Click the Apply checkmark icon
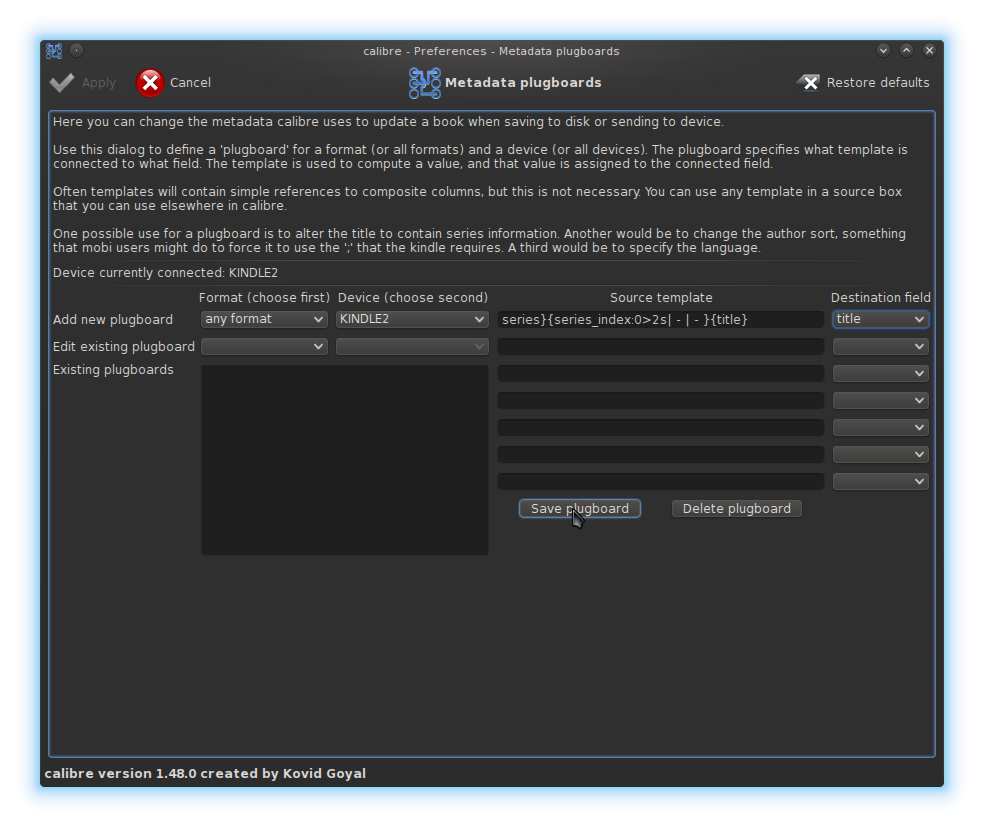The width and height of the screenshot is (984, 827). click(62, 83)
